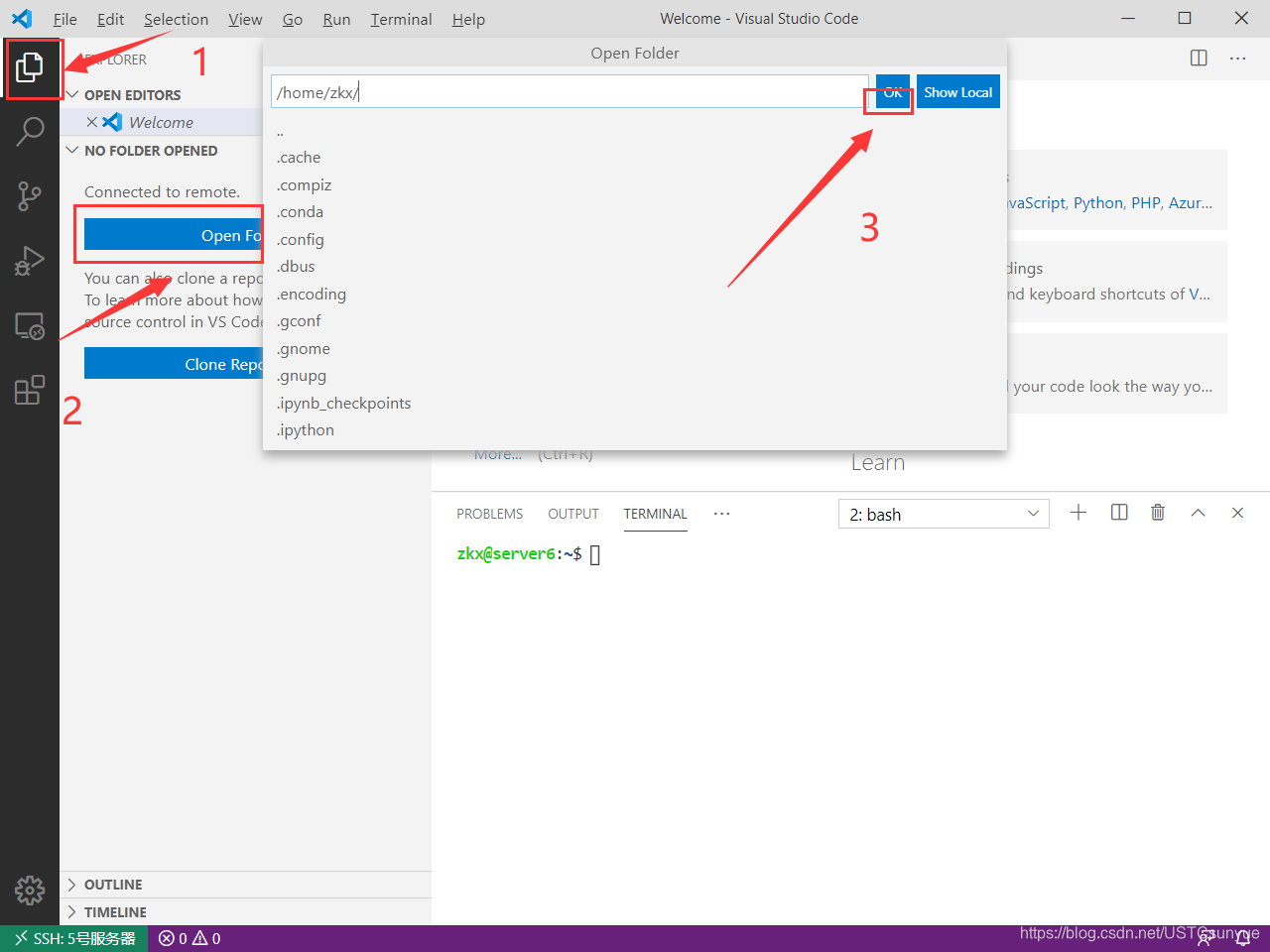Click the SSH remote indicator in status bar
The width and height of the screenshot is (1270, 952).
(74, 938)
